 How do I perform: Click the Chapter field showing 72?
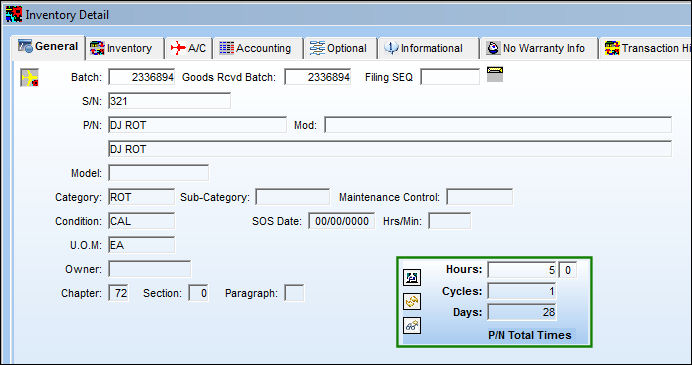pos(118,293)
